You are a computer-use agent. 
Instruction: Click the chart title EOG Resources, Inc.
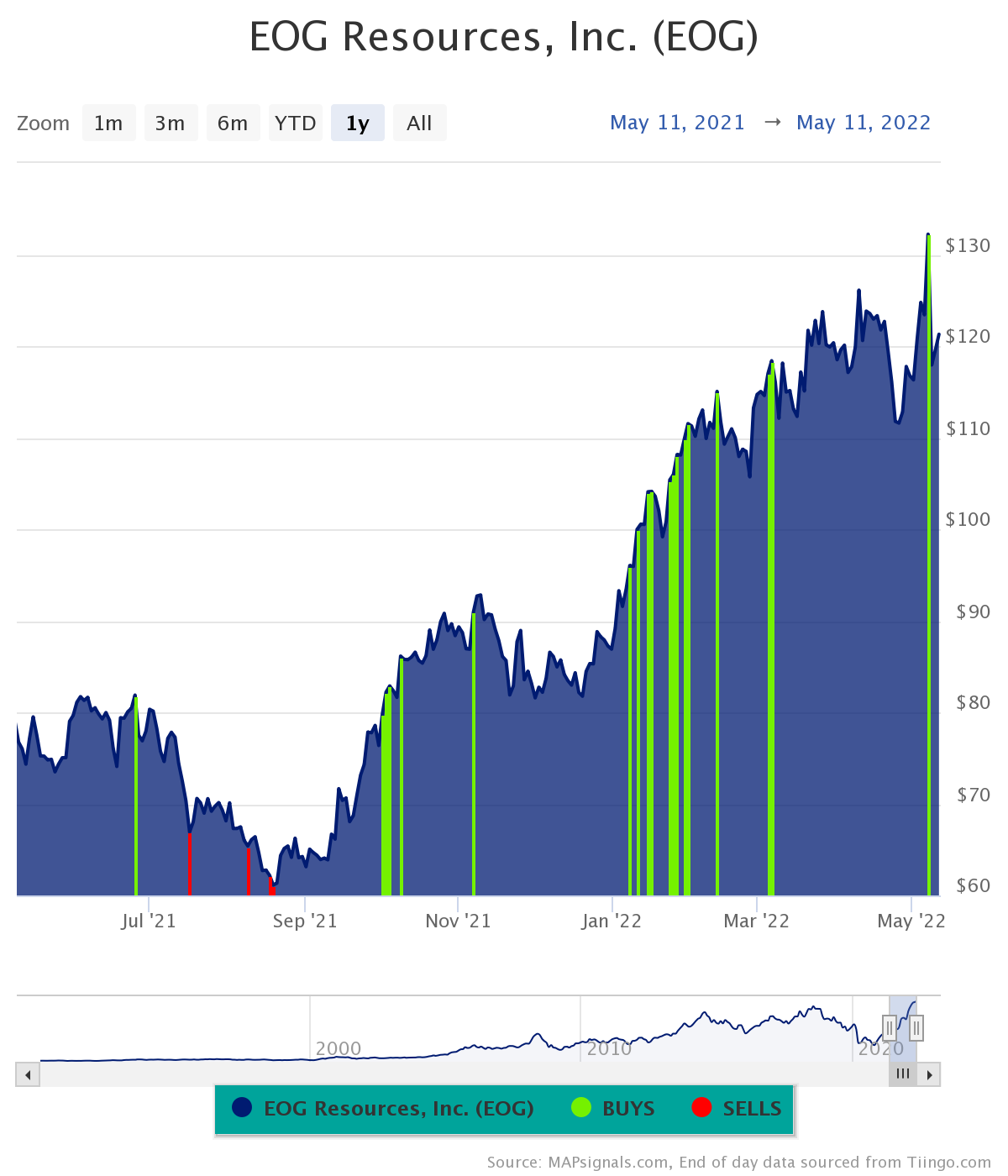click(504, 37)
